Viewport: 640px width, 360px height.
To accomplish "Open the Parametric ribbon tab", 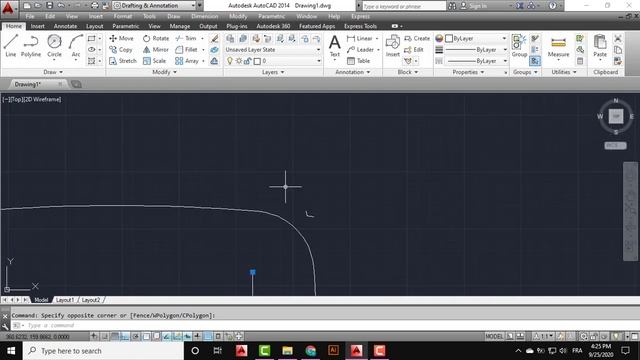I will (x=126, y=26).
